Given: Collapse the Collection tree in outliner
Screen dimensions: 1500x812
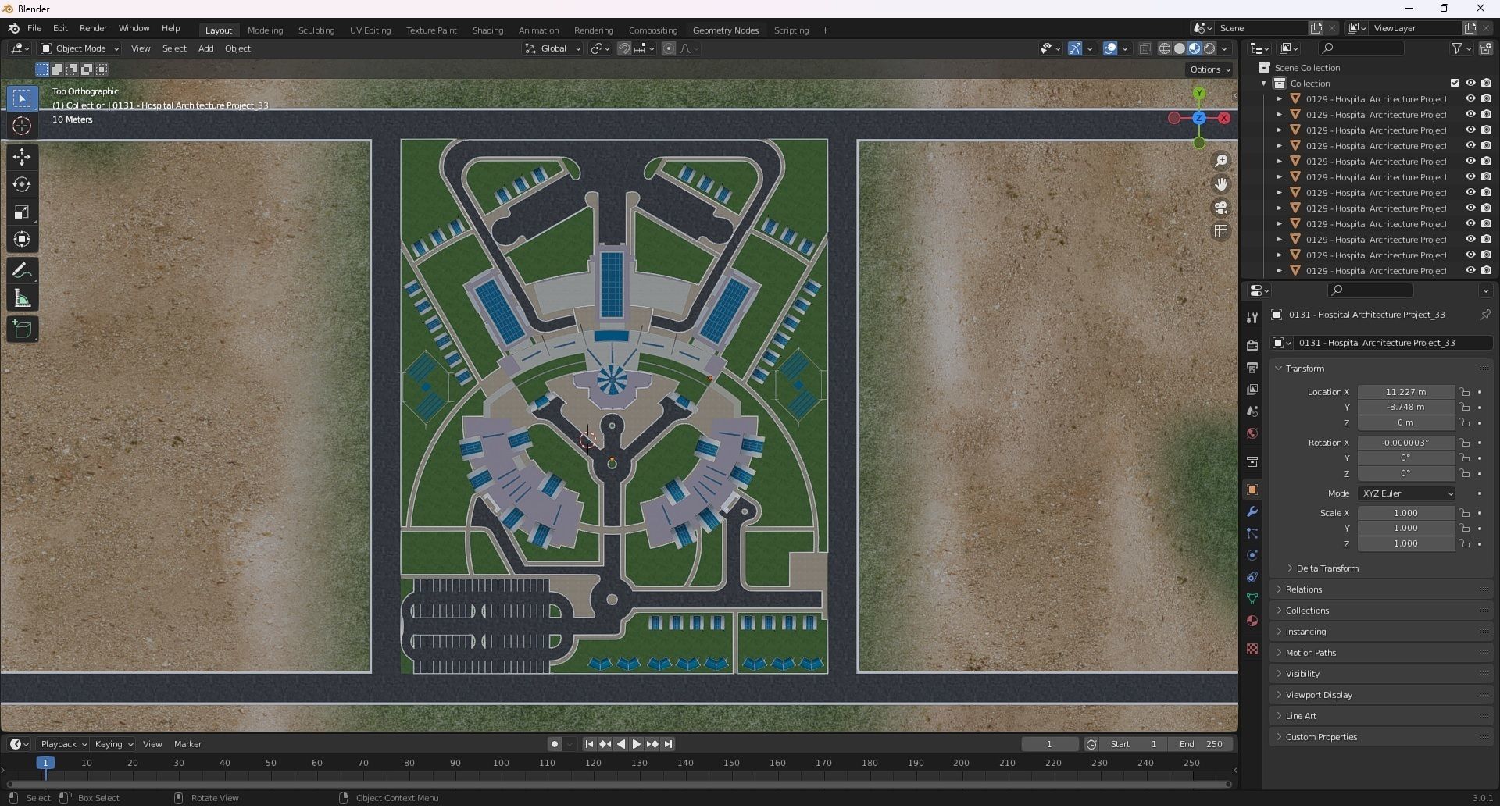Looking at the screenshot, I should (1264, 84).
